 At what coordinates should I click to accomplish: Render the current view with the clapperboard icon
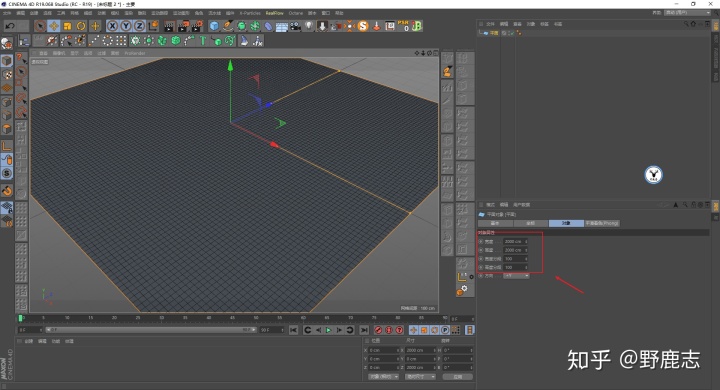pyautogui.click(x=169, y=26)
